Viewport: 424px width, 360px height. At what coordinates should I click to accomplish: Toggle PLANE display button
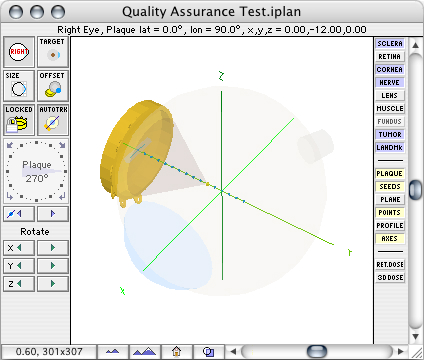click(390, 200)
